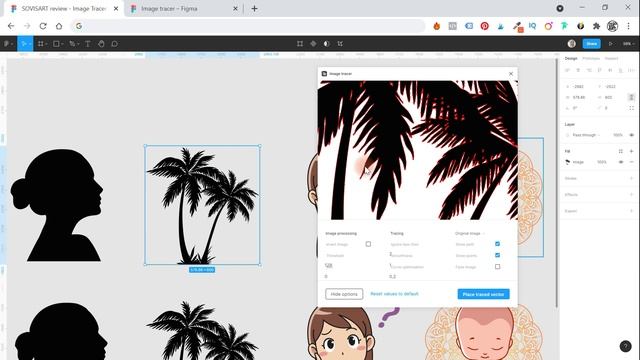Viewport: 640px width, 360px height.
Task: Click the traced palm preview image
Action: click(418, 150)
